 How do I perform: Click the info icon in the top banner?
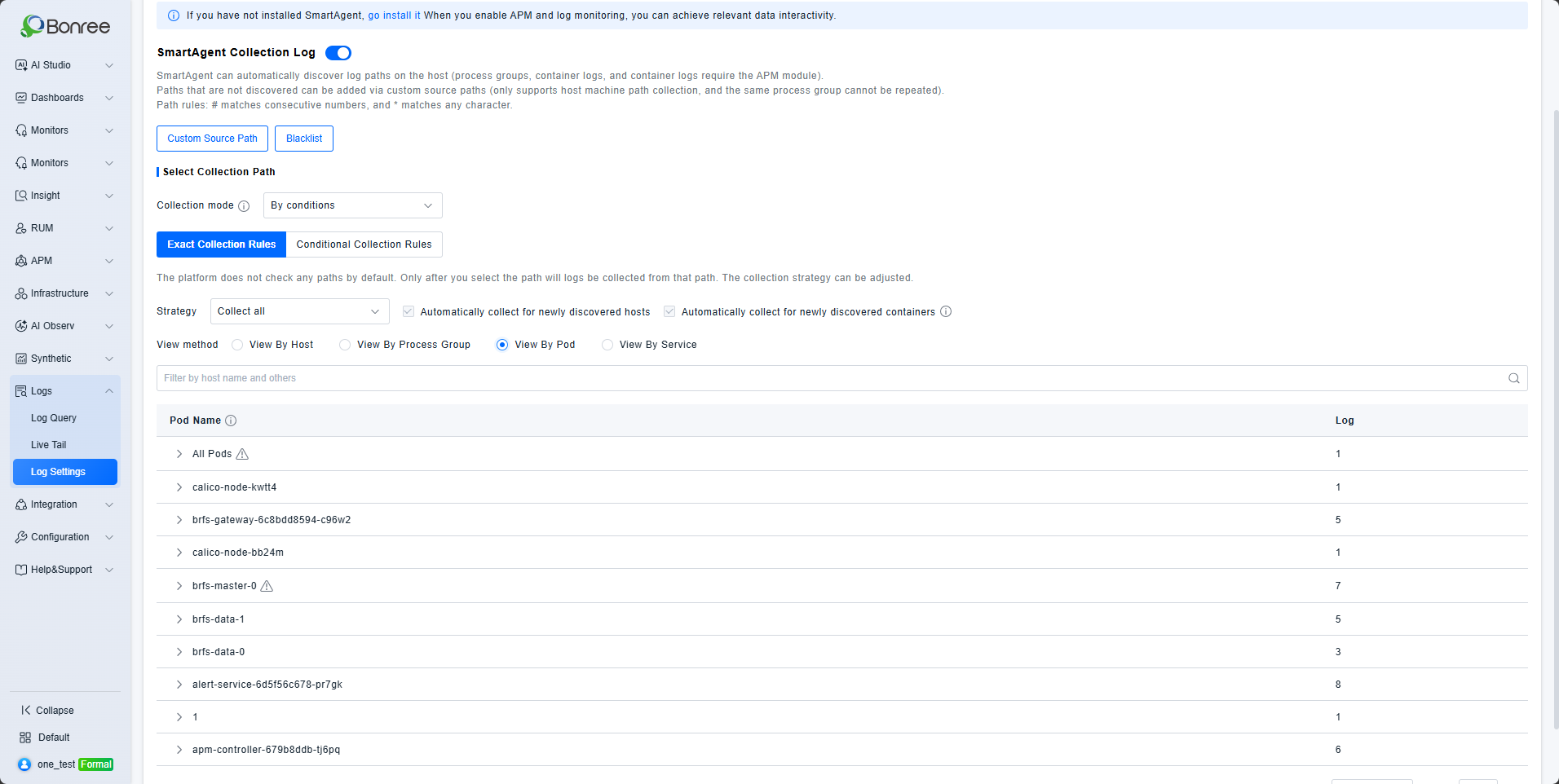point(174,15)
